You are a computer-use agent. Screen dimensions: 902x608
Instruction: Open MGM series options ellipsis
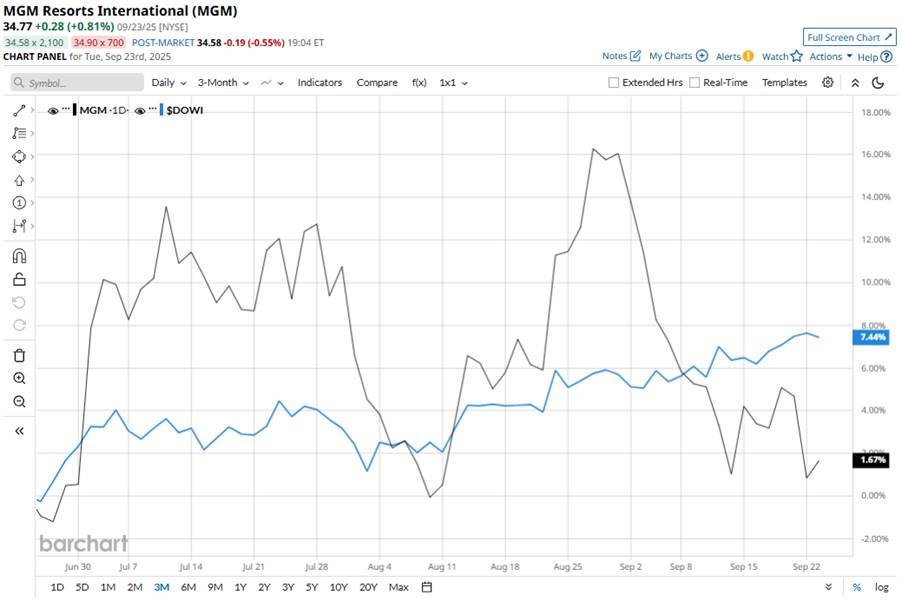point(66,109)
